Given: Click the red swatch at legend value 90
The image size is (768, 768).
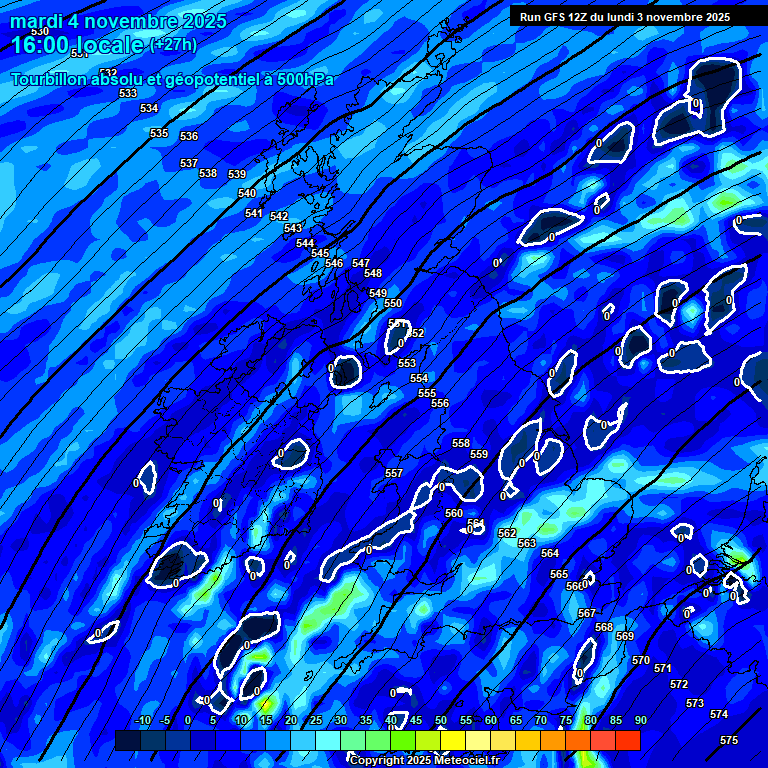Looking at the screenshot, I should pyautogui.click(x=628, y=741).
